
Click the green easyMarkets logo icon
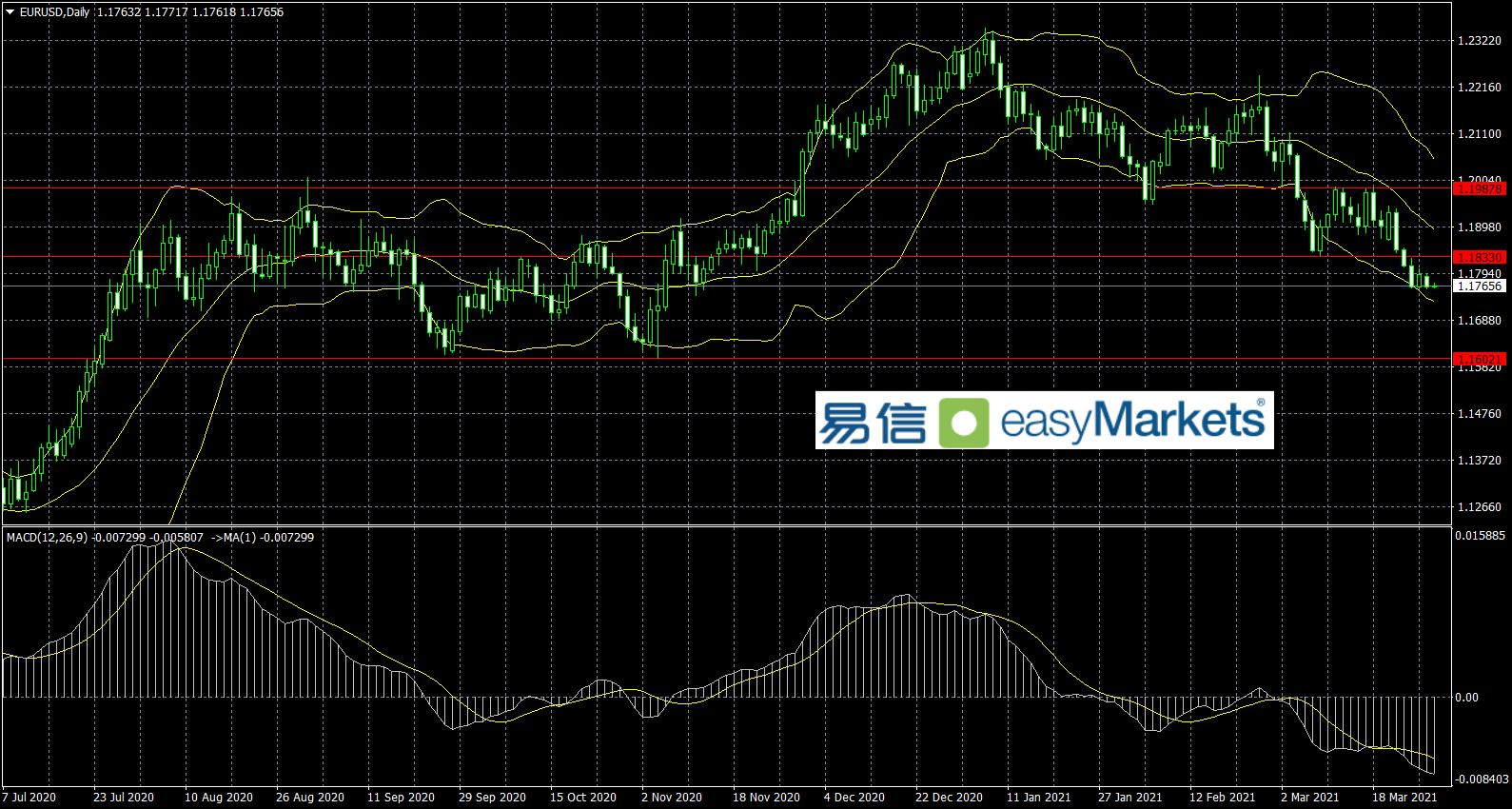point(963,422)
